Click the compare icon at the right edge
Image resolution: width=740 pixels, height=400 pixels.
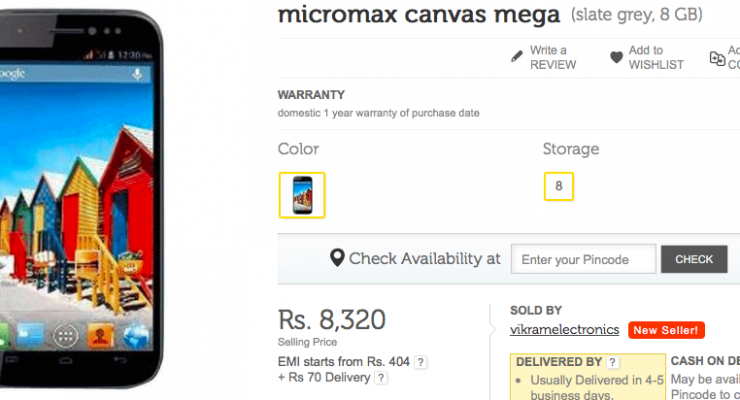pos(717,58)
